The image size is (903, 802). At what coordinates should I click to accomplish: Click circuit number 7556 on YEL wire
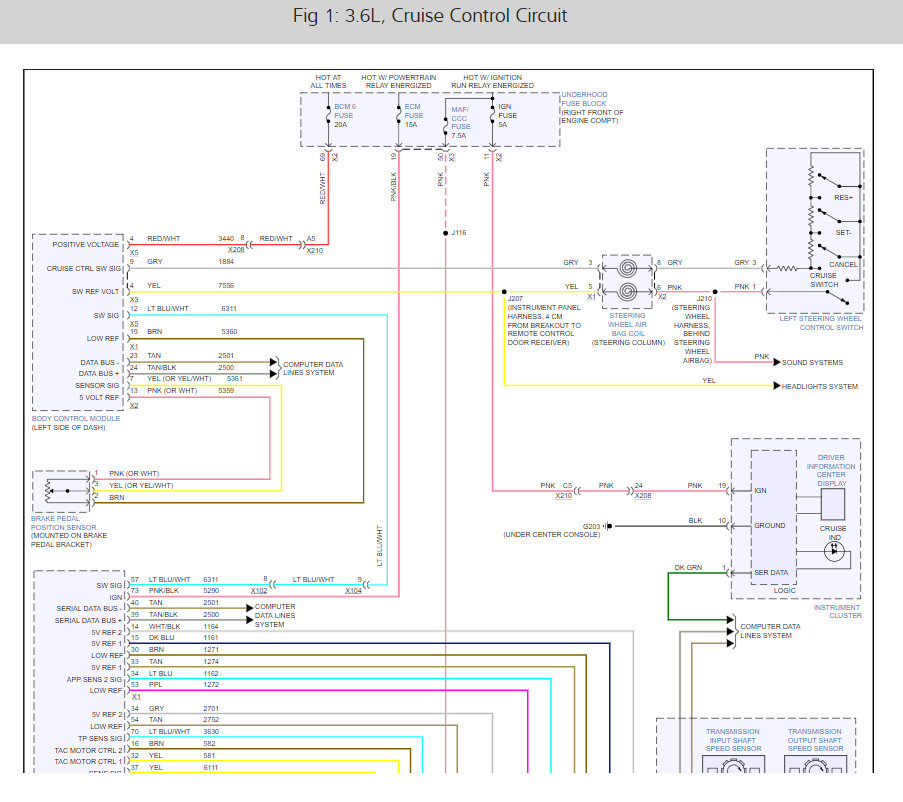pyautogui.click(x=226, y=286)
